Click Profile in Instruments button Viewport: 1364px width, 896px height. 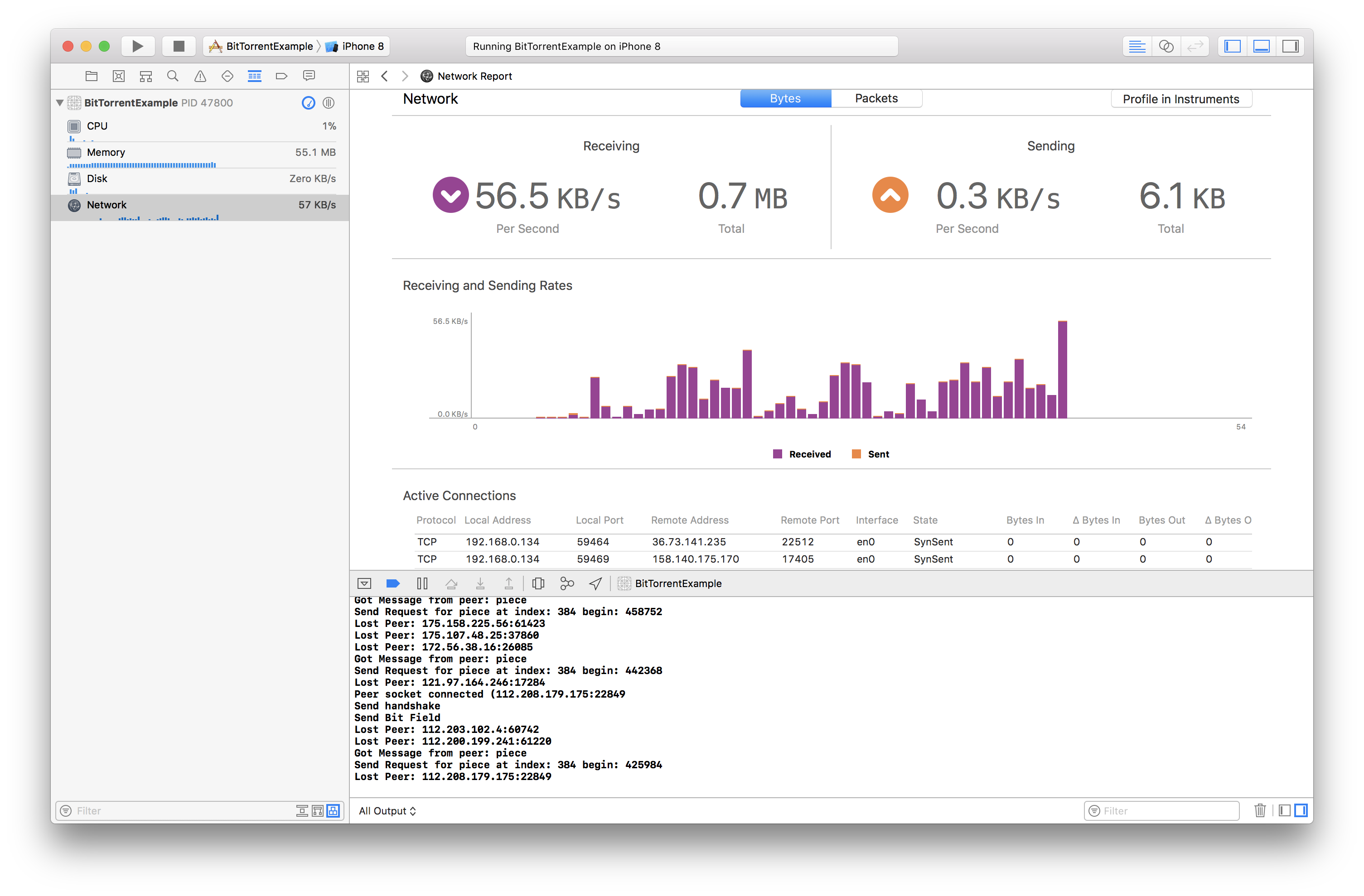[x=1180, y=99]
